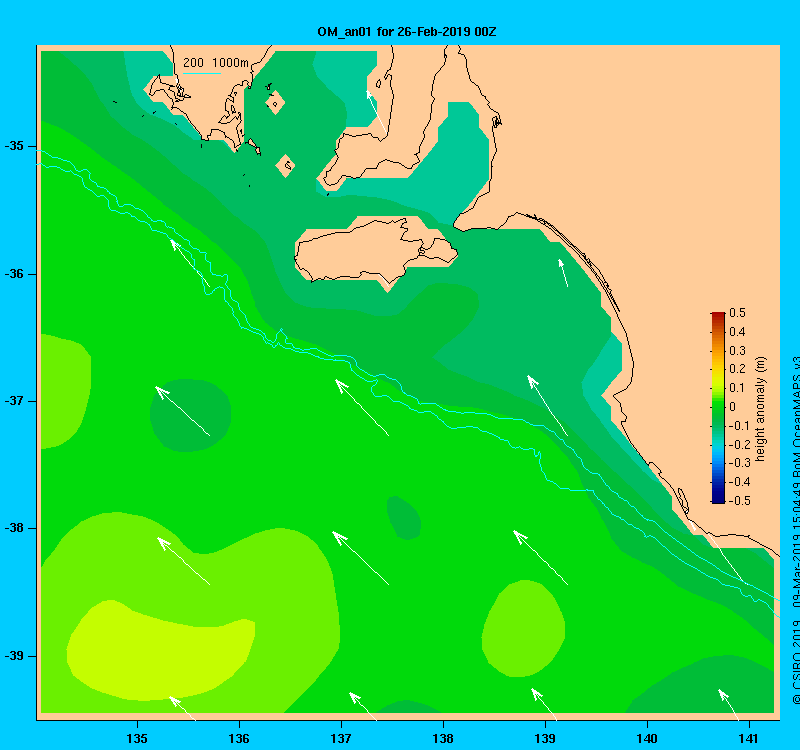Click the '-39' latitude tick label
800x750 pixels.
[14, 656]
